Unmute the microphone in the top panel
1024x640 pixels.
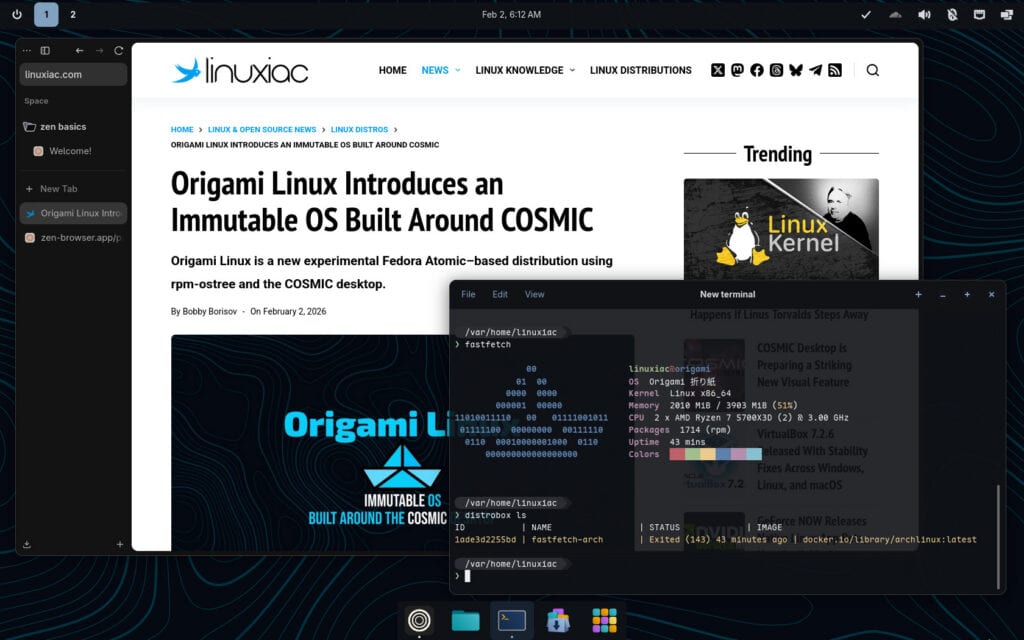(951, 14)
